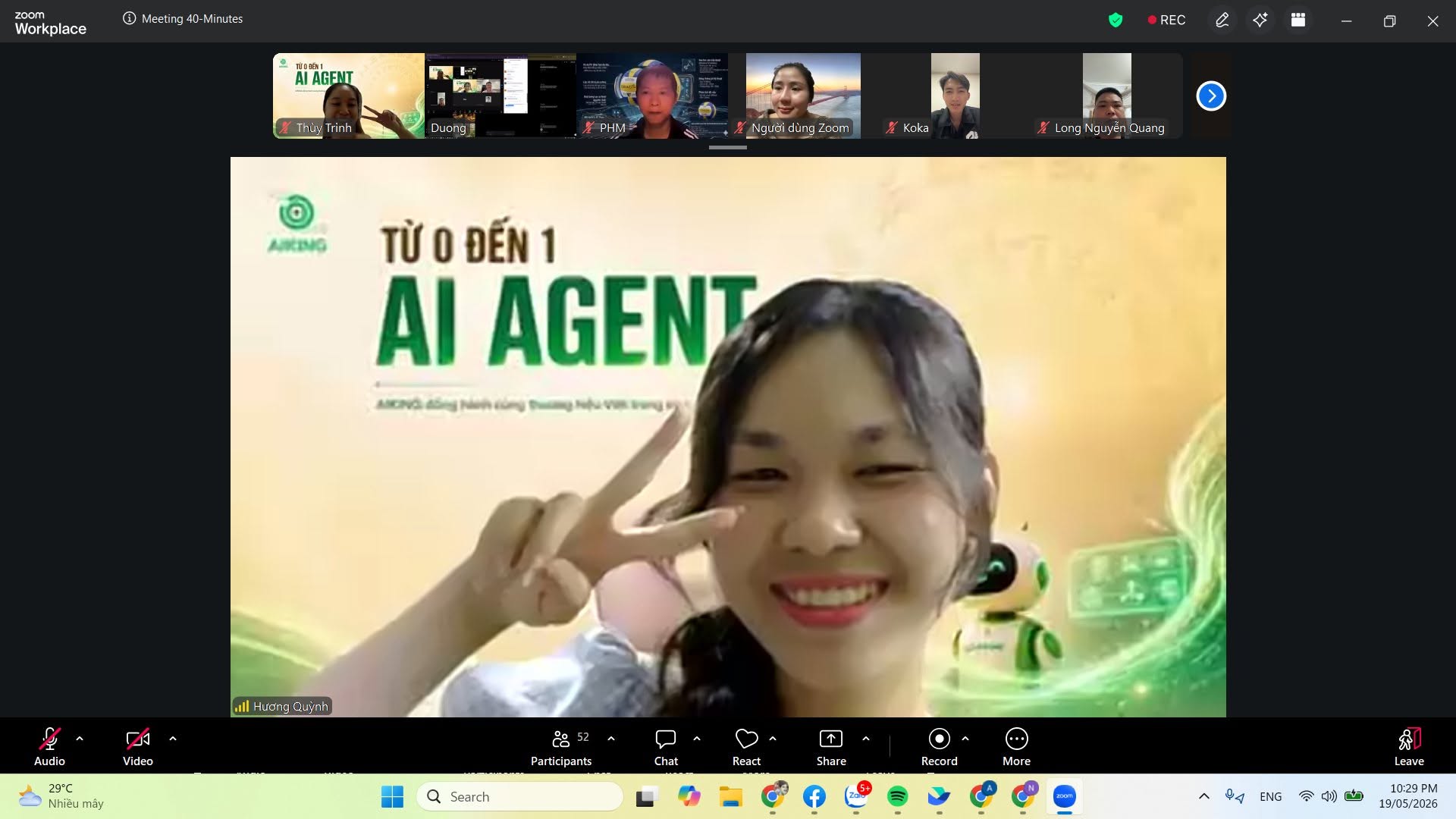Open Zalo from taskbar
Screen dimensions: 1456x819
[856, 796]
